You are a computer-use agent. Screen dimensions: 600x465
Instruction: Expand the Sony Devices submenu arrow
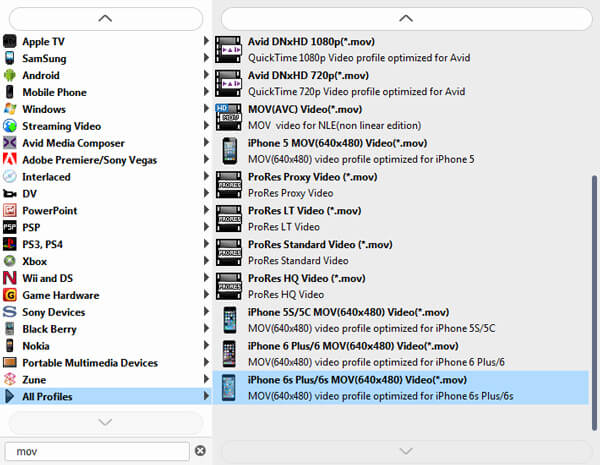point(206,311)
